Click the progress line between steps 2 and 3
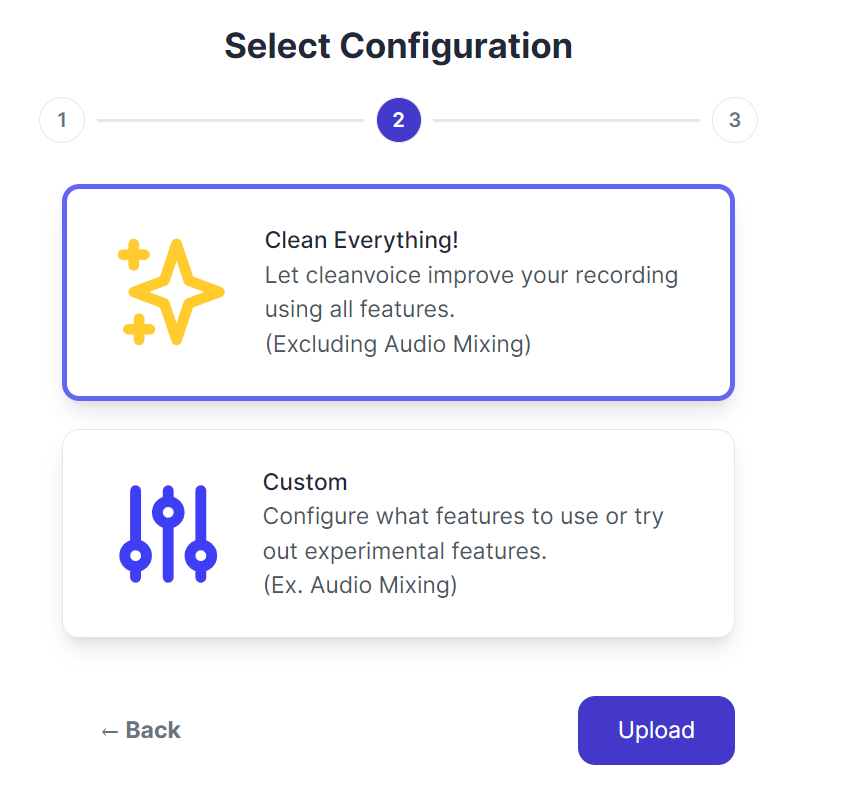This screenshot has height=809, width=847. coord(567,120)
